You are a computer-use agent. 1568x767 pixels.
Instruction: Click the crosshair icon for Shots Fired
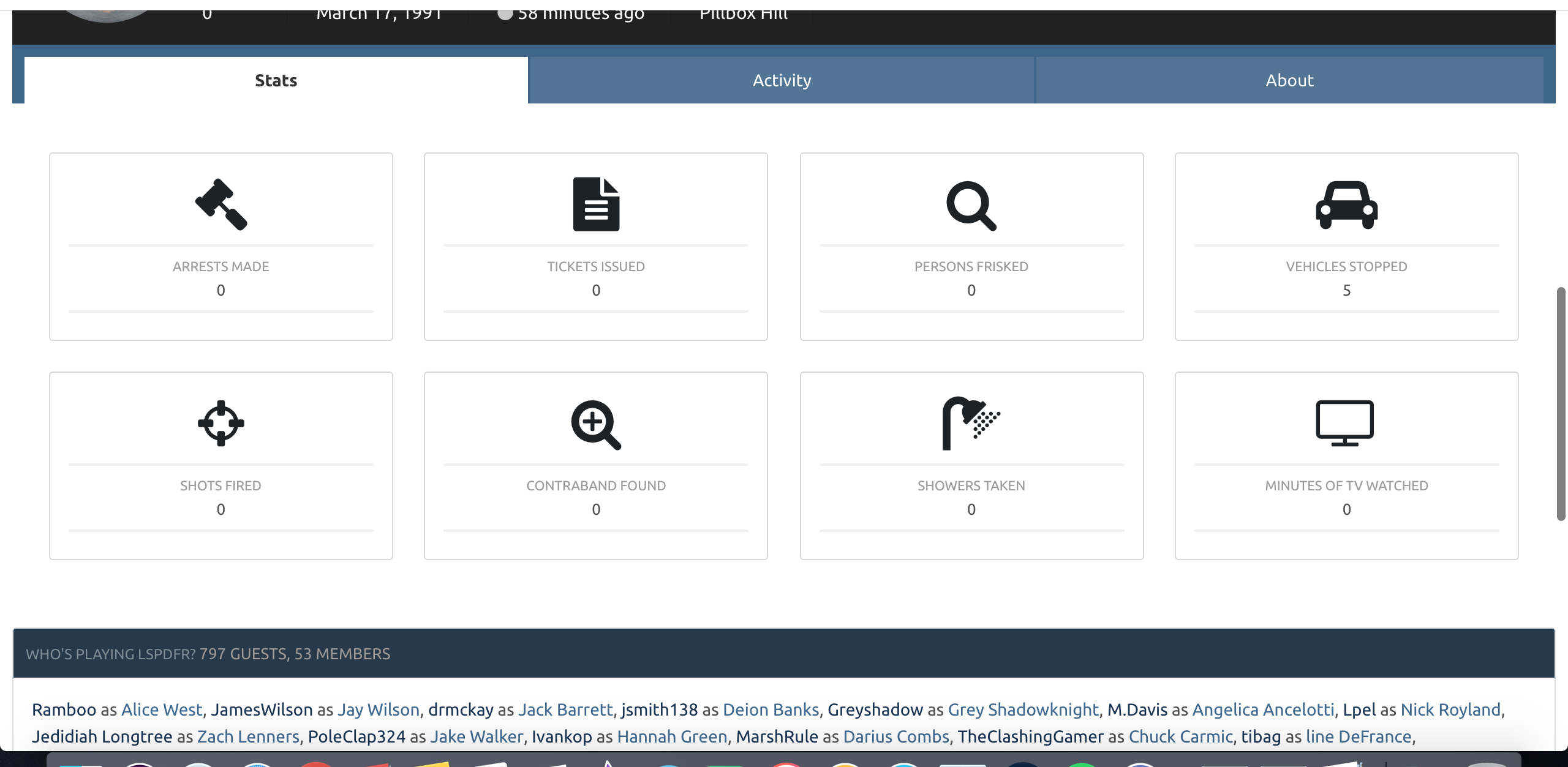tap(221, 423)
